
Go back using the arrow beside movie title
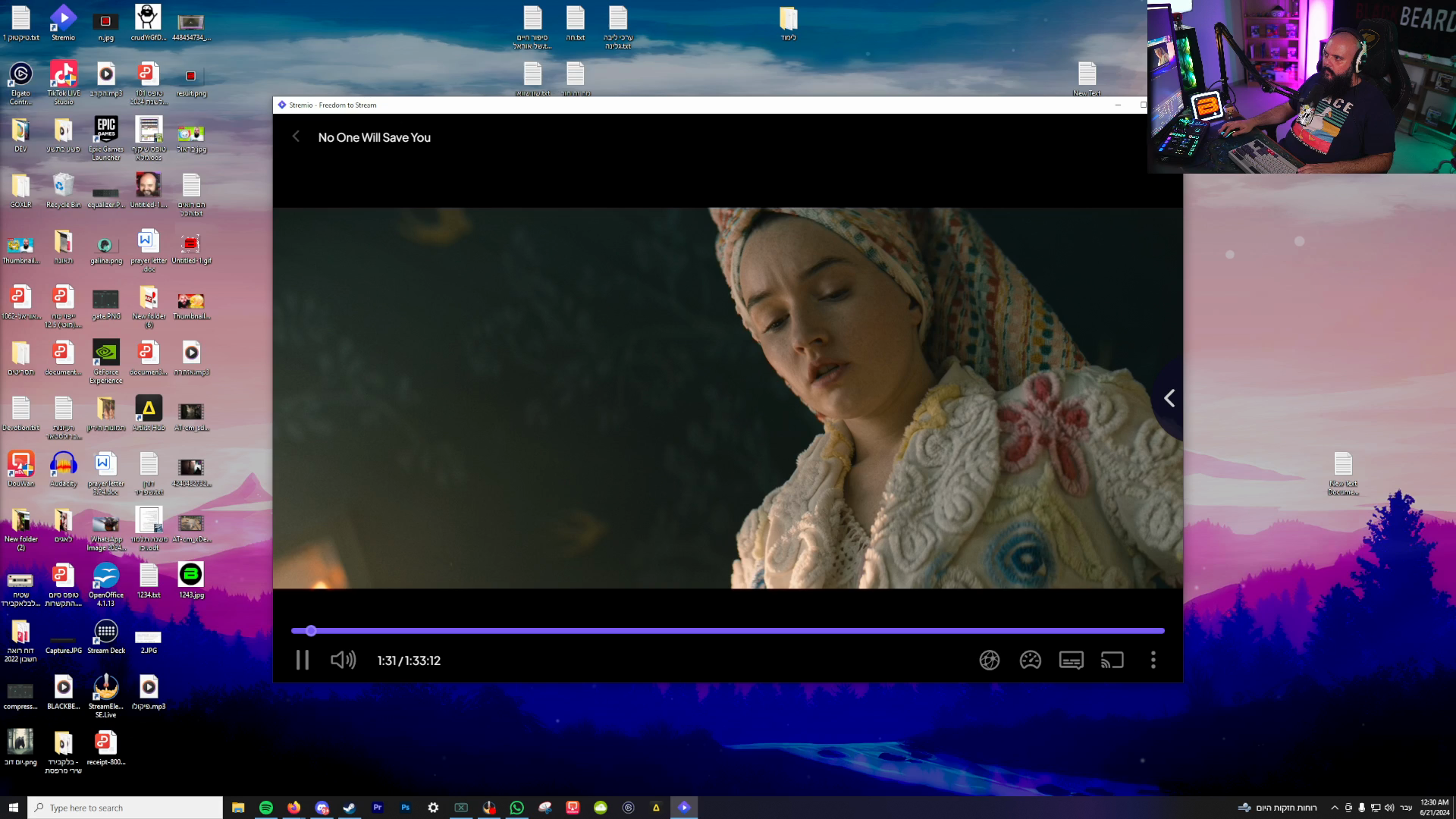[296, 136]
